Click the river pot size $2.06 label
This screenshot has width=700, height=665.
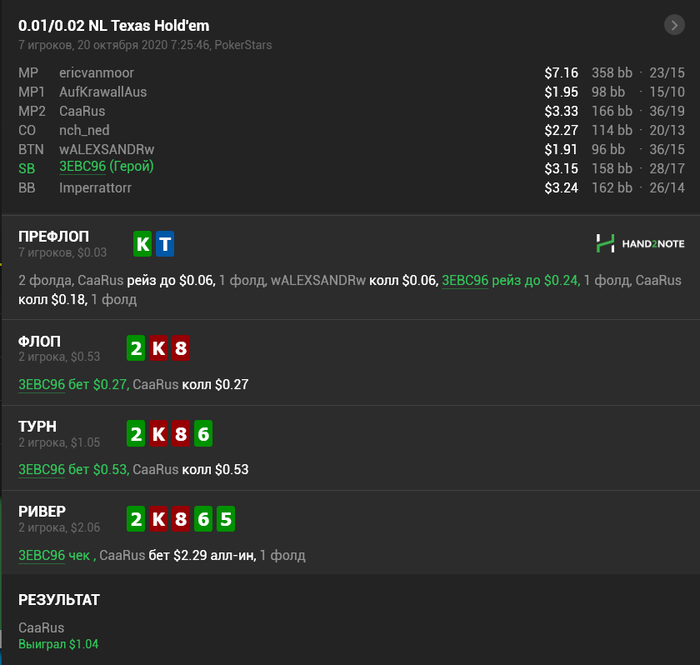click(85, 528)
